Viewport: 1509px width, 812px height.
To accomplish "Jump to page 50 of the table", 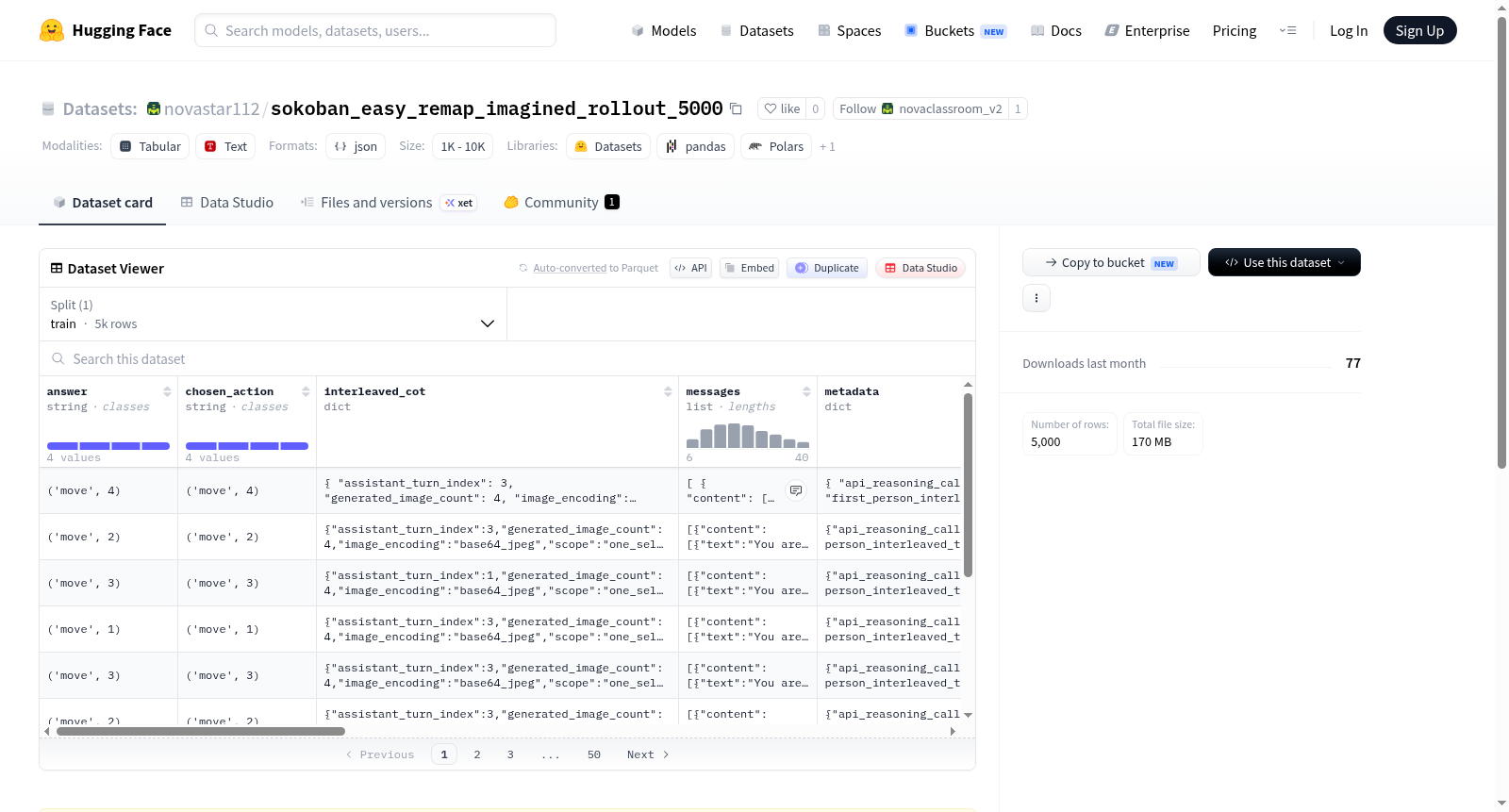I will coord(594,754).
